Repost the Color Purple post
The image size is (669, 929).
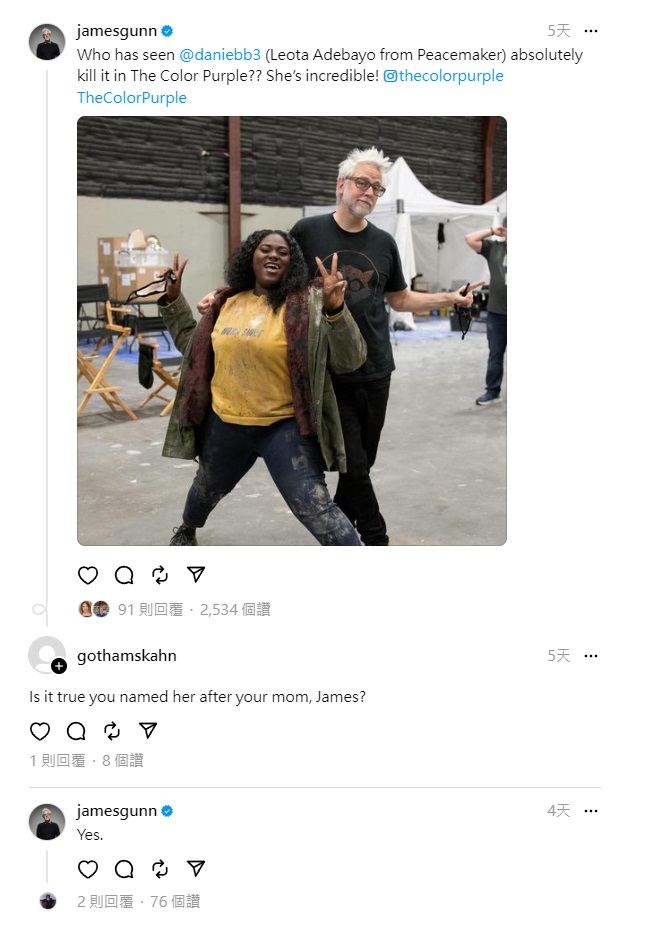coord(160,575)
